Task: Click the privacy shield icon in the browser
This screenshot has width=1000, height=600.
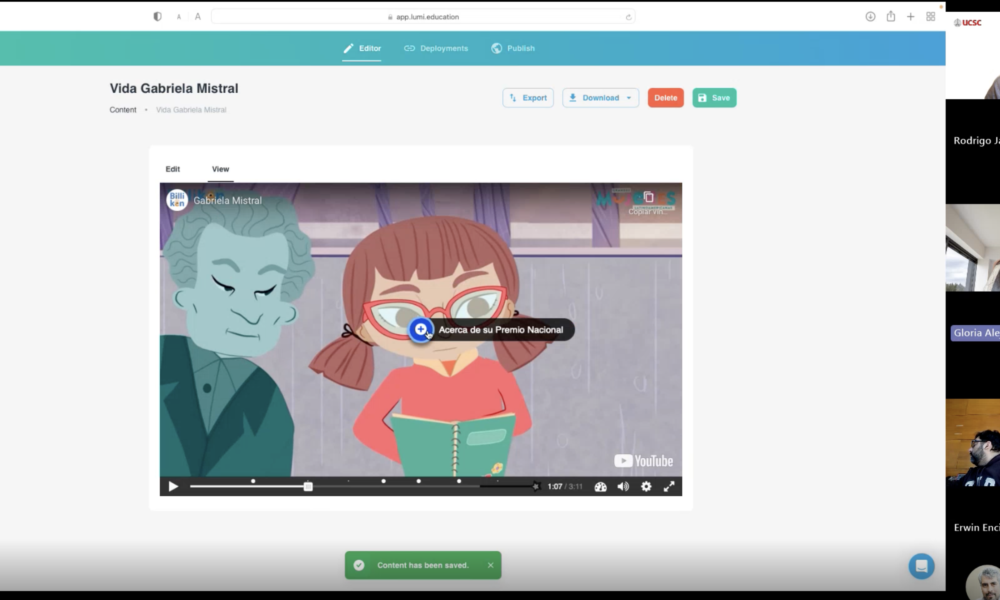Action: pos(158,17)
